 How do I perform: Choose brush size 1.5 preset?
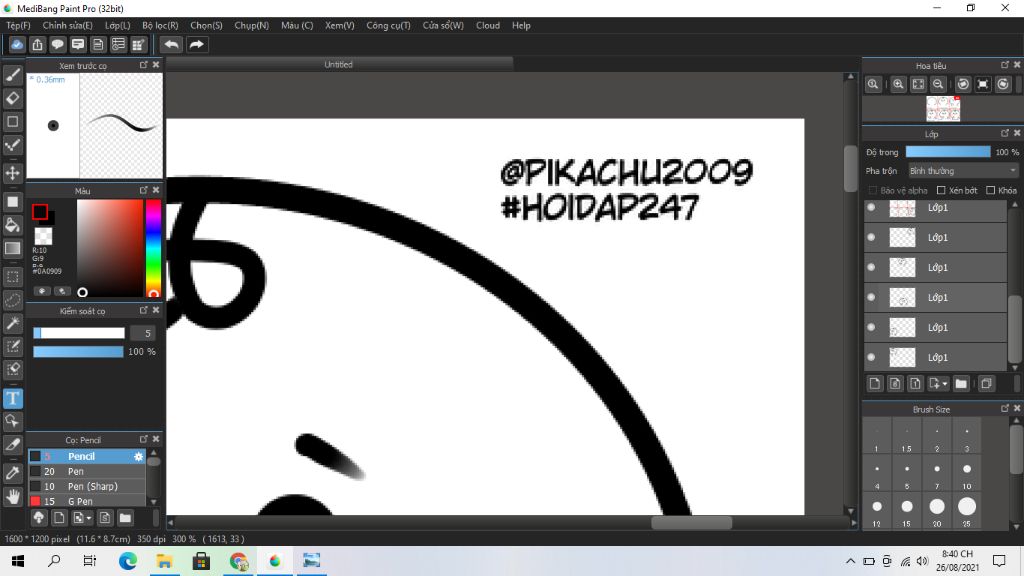click(x=906, y=437)
